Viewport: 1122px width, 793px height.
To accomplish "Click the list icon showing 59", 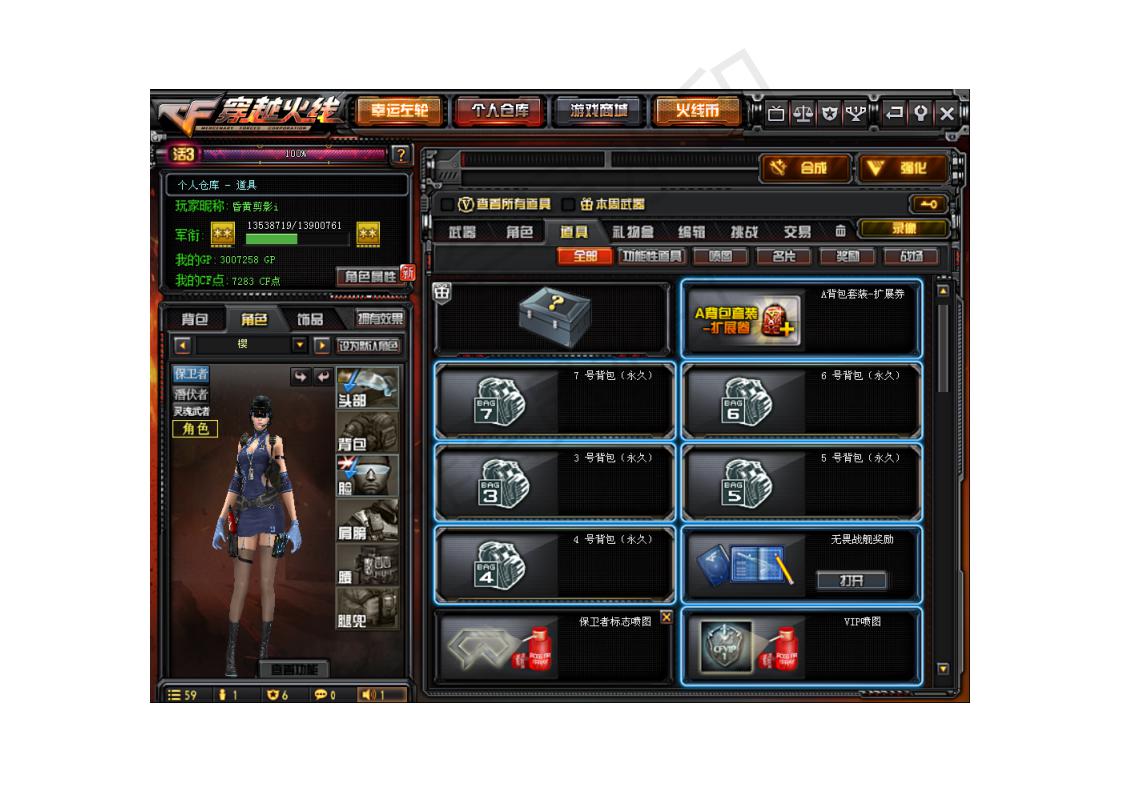I will pyautogui.click(x=174, y=694).
